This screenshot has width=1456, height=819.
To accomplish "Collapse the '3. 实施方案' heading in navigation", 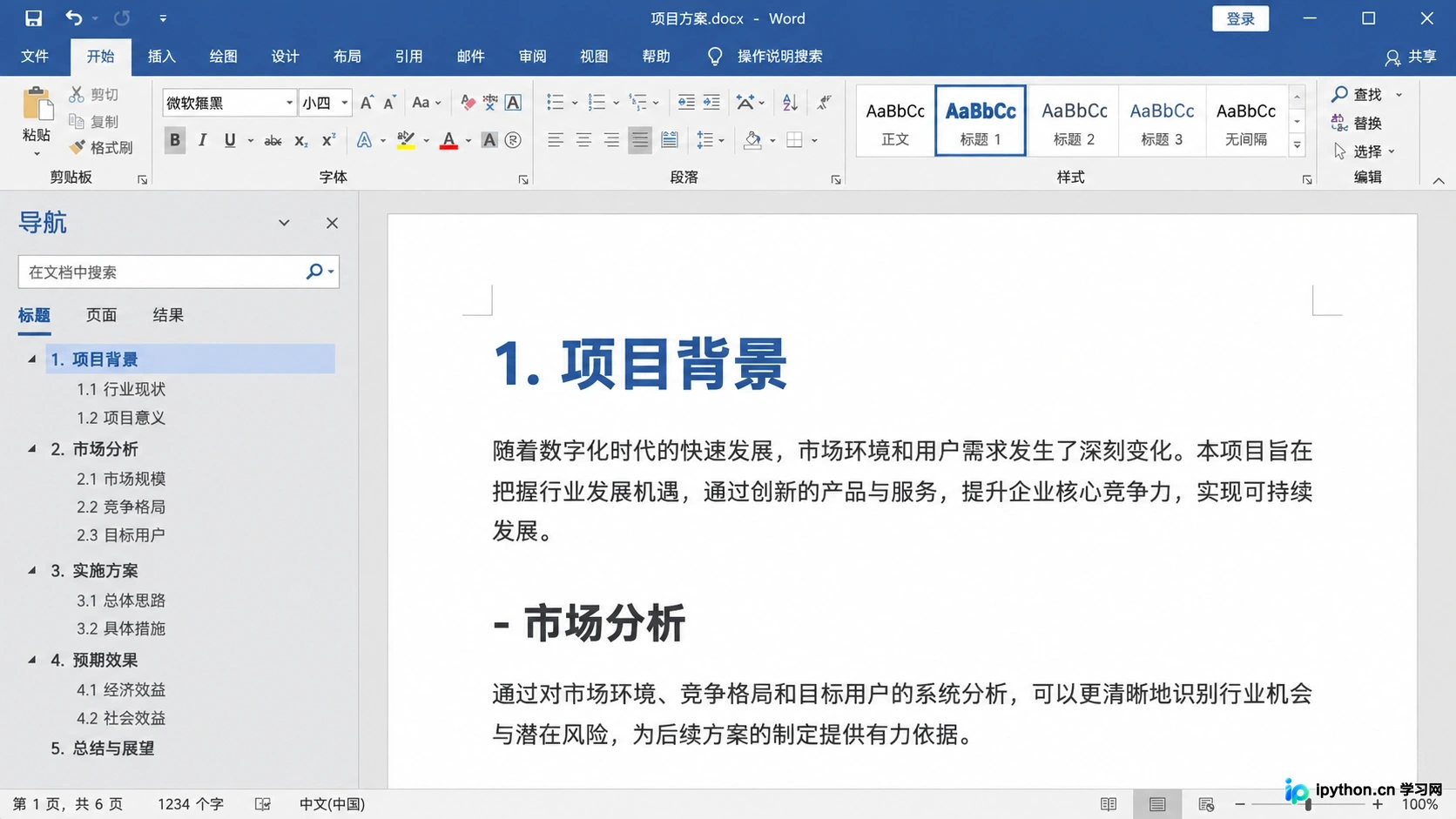I will (32, 570).
